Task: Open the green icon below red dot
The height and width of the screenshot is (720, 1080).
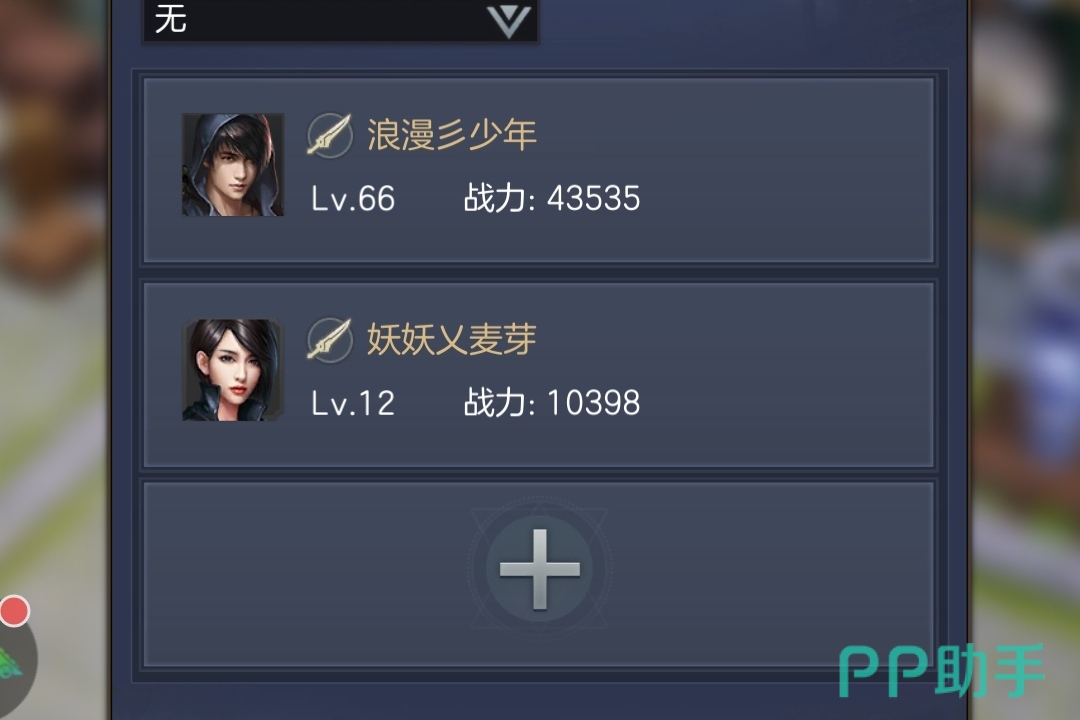Action: click(x=11, y=666)
